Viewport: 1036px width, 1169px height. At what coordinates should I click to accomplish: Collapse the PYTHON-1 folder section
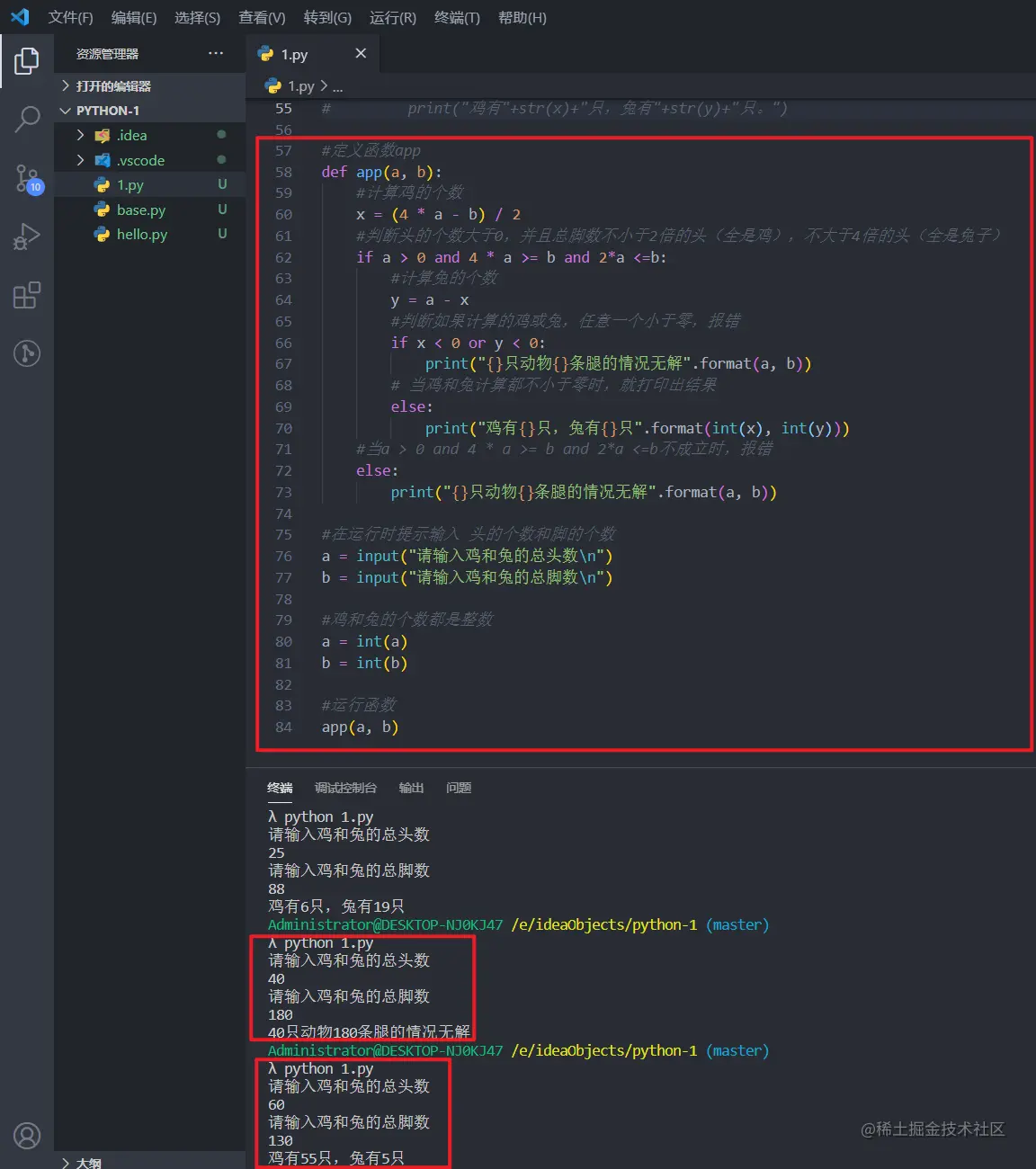149,111
